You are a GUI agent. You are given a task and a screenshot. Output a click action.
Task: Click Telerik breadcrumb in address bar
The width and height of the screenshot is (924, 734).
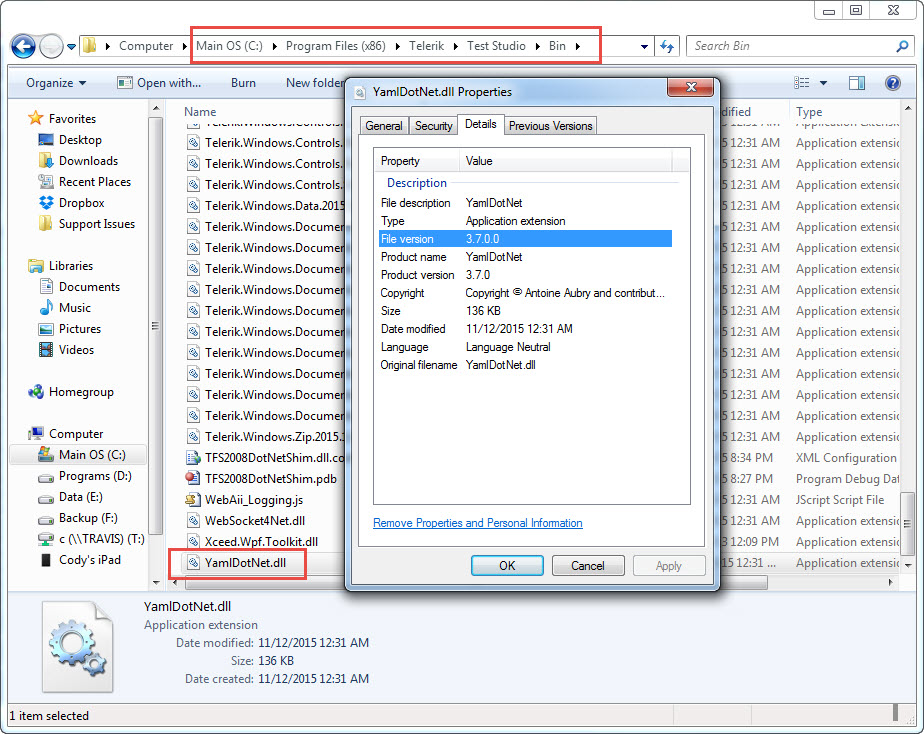[x=427, y=46]
